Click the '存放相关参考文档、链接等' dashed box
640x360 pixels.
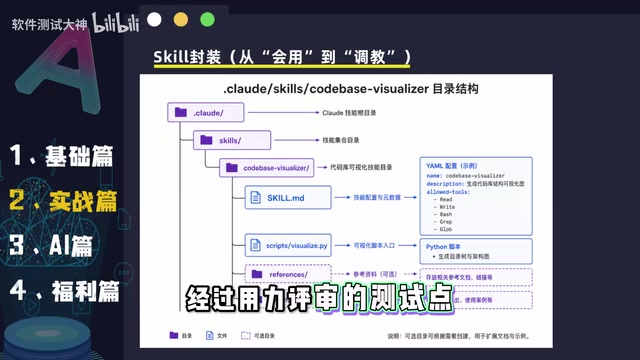(x=476, y=277)
